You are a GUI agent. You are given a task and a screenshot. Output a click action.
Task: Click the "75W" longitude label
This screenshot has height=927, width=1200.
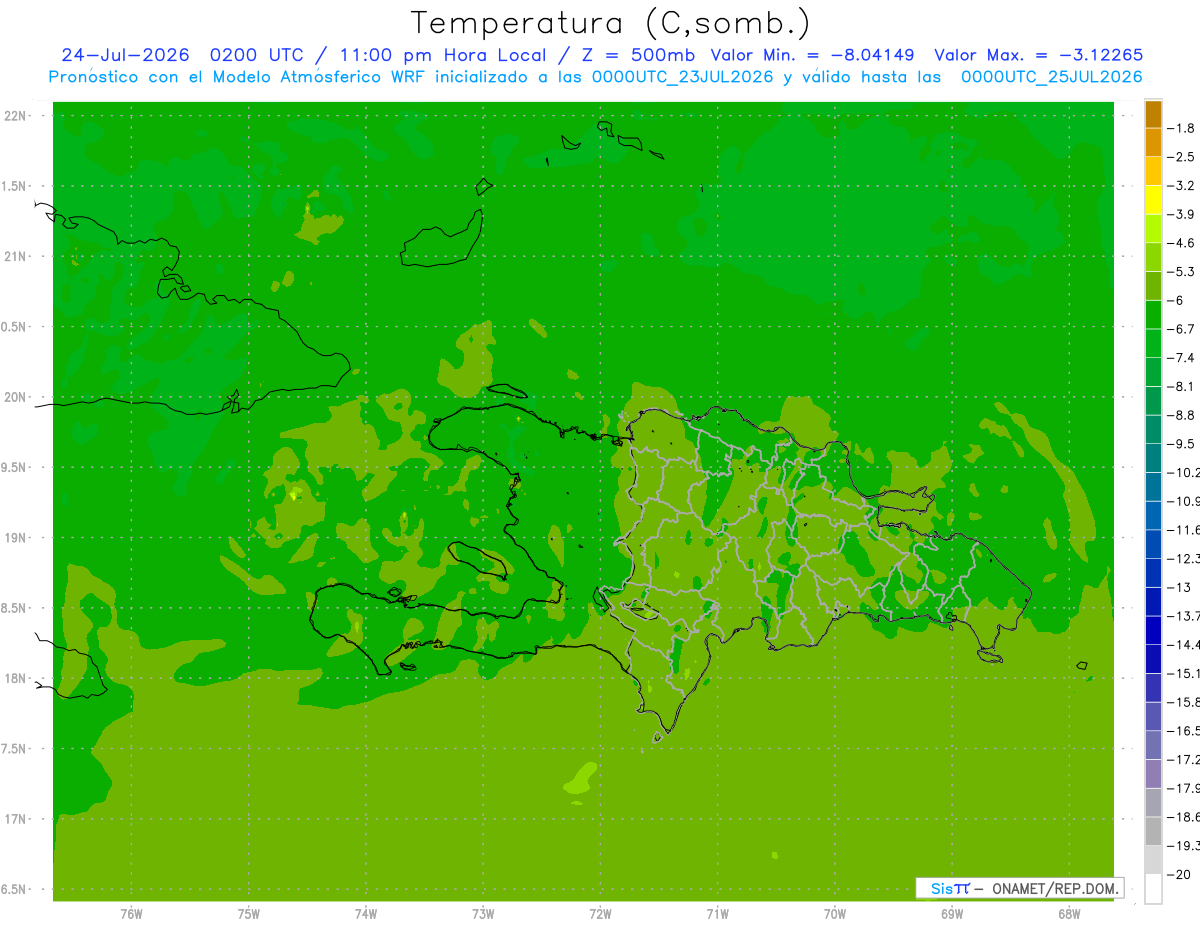pyautogui.click(x=249, y=913)
